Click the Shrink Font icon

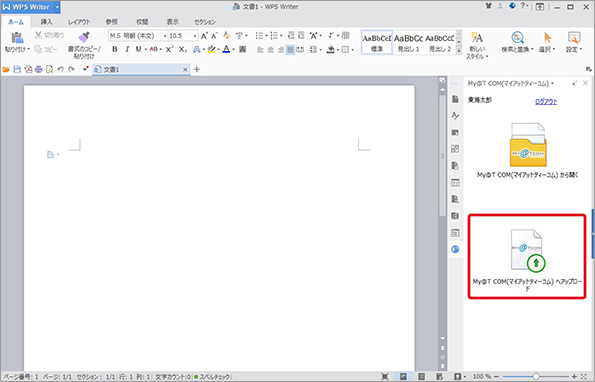click(x=214, y=36)
